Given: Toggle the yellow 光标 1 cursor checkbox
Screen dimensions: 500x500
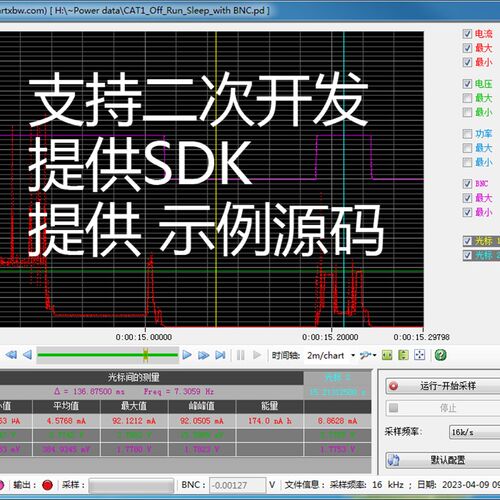Looking at the screenshot, I should pyautogui.click(x=467, y=241).
